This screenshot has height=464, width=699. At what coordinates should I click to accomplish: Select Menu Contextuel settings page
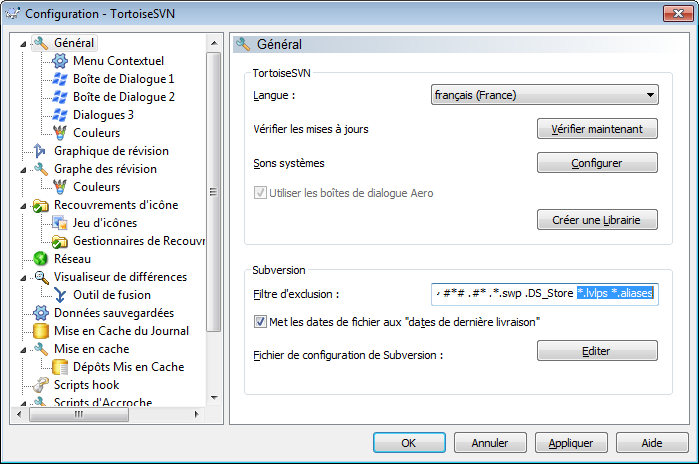pos(118,61)
